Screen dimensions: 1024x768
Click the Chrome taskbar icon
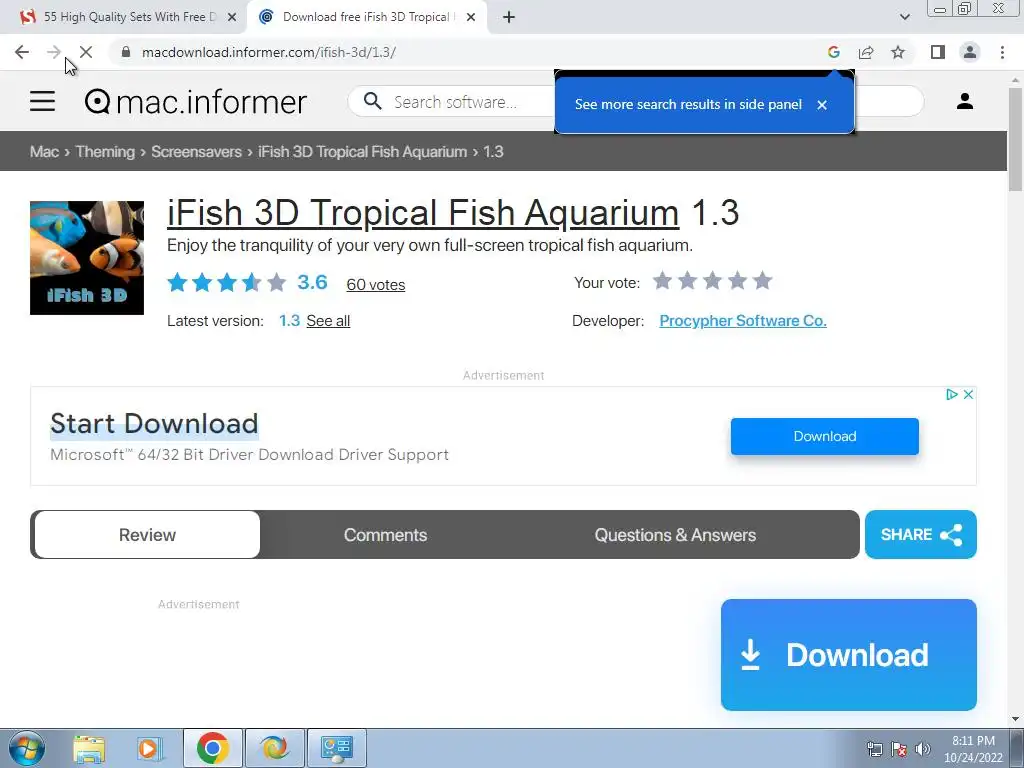pyautogui.click(x=212, y=748)
